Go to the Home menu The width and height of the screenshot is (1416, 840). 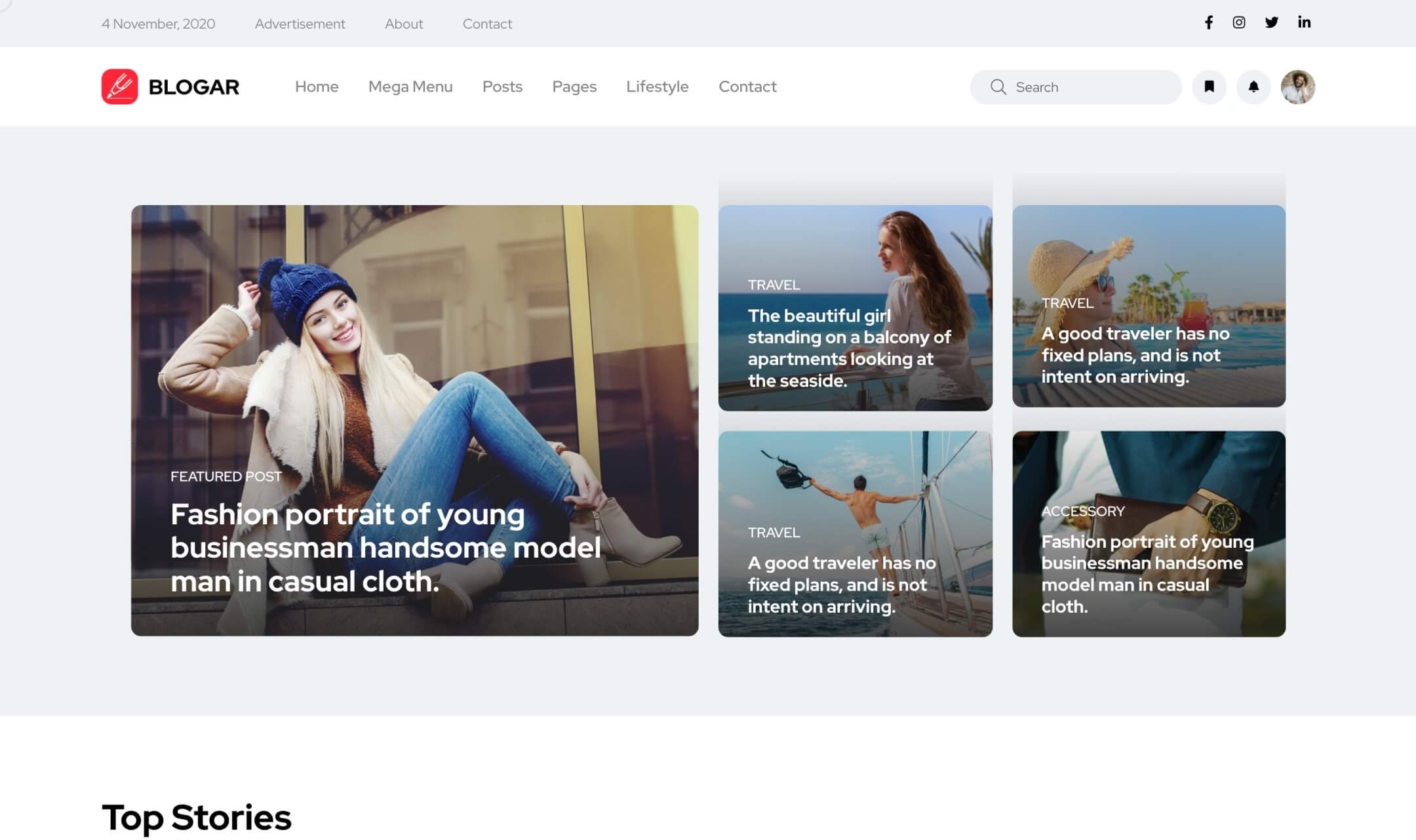click(317, 86)
